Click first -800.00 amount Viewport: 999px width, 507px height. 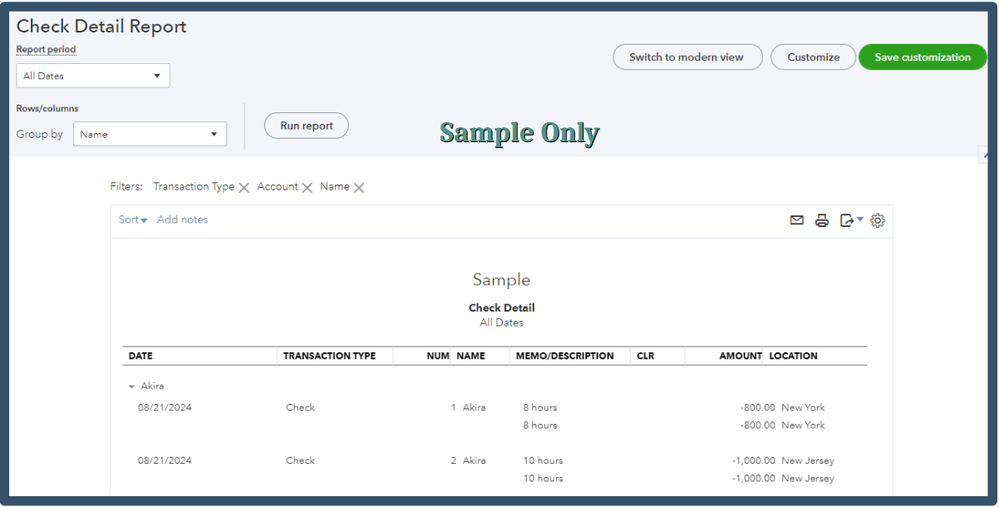coord(758,408)
